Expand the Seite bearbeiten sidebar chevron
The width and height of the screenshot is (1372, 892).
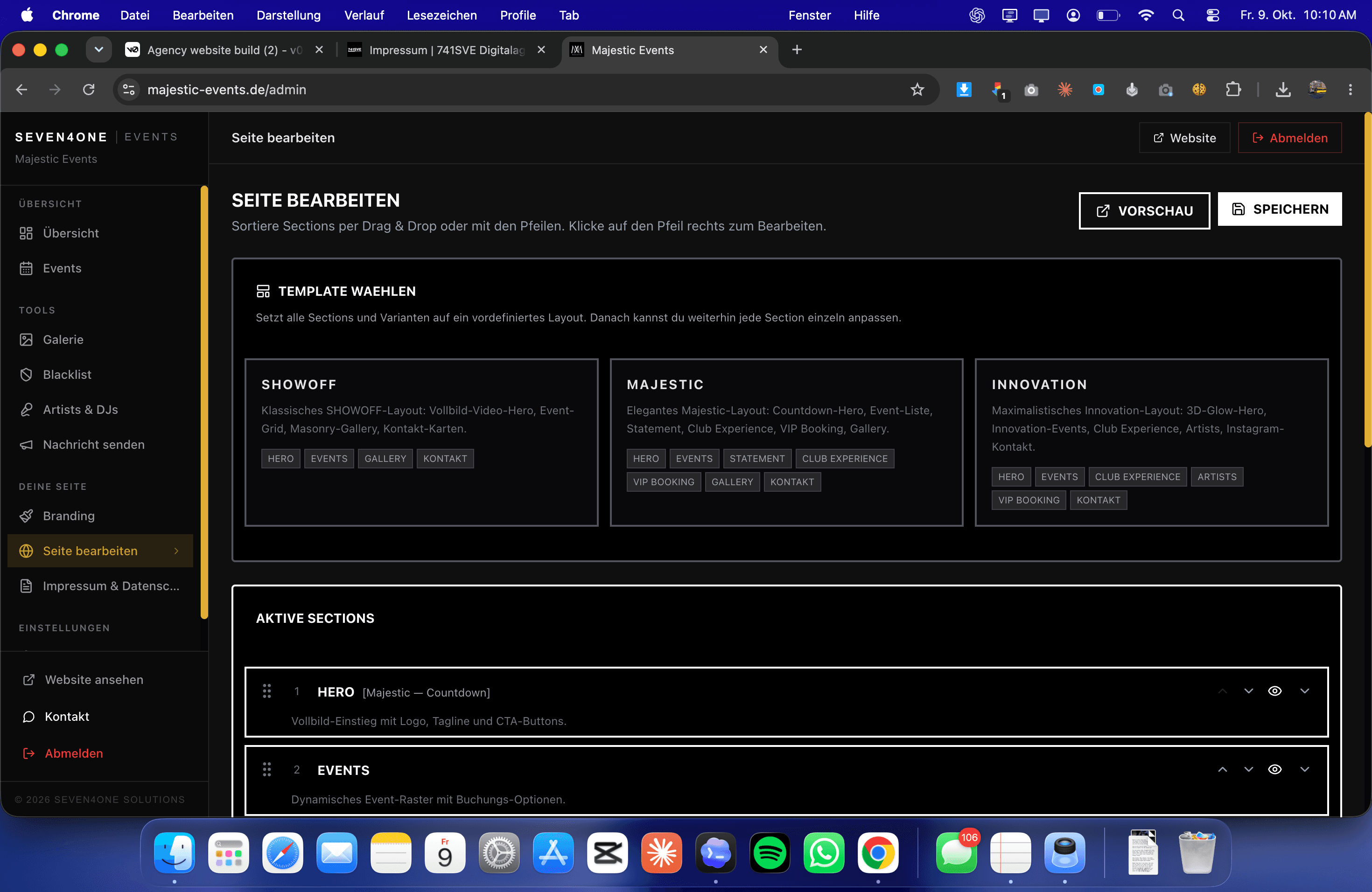[x=176, y=551]
